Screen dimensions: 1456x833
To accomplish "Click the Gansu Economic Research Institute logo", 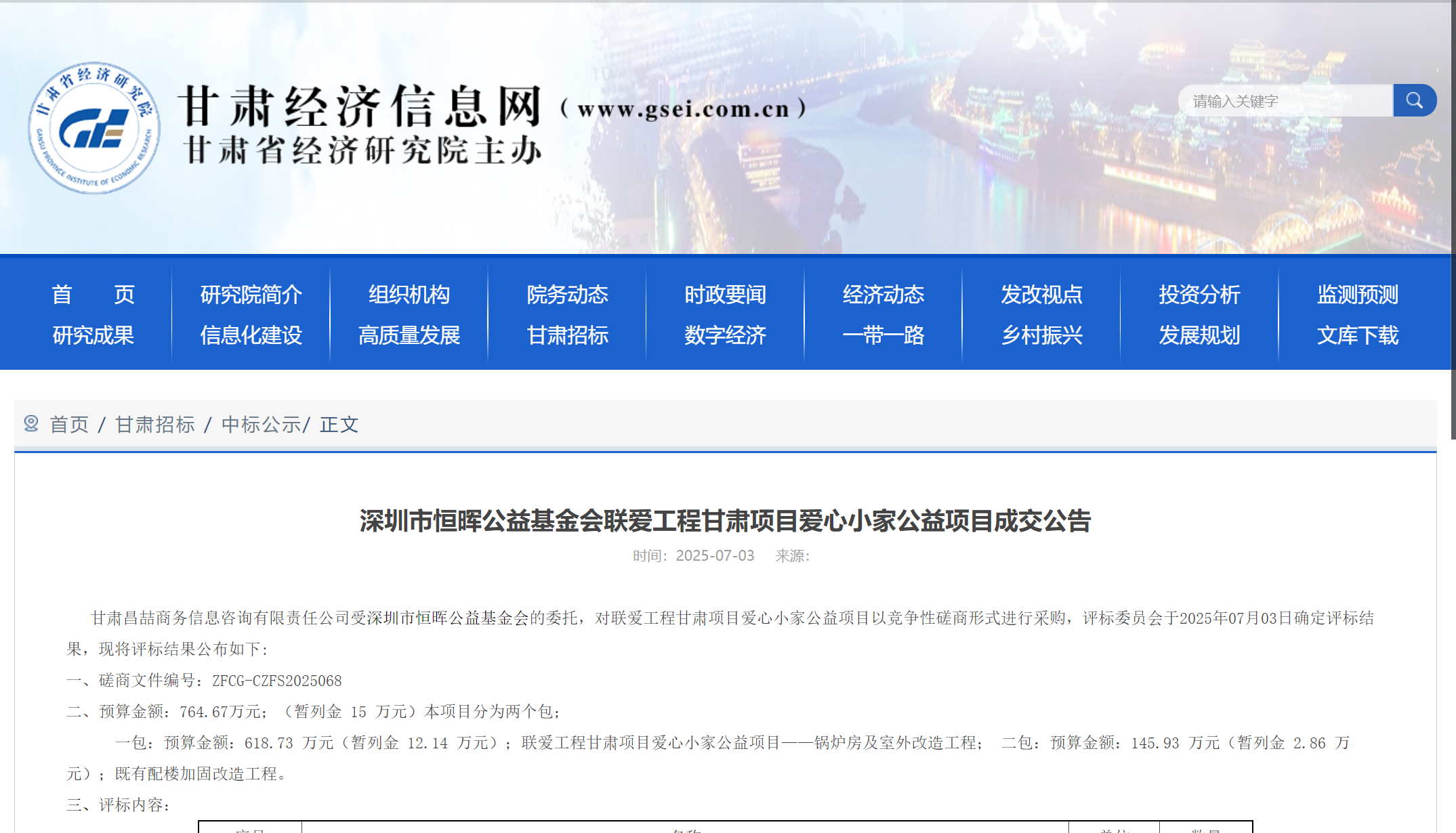I will coord(94,128).
